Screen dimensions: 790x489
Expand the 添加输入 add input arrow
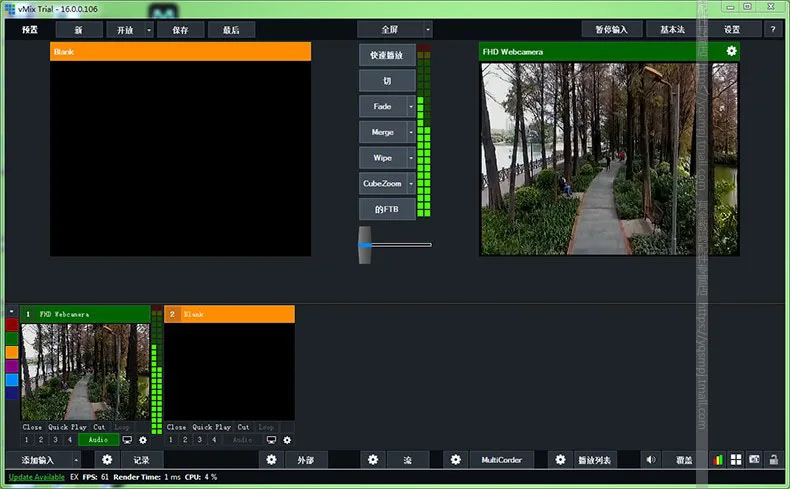click(76, 460)
